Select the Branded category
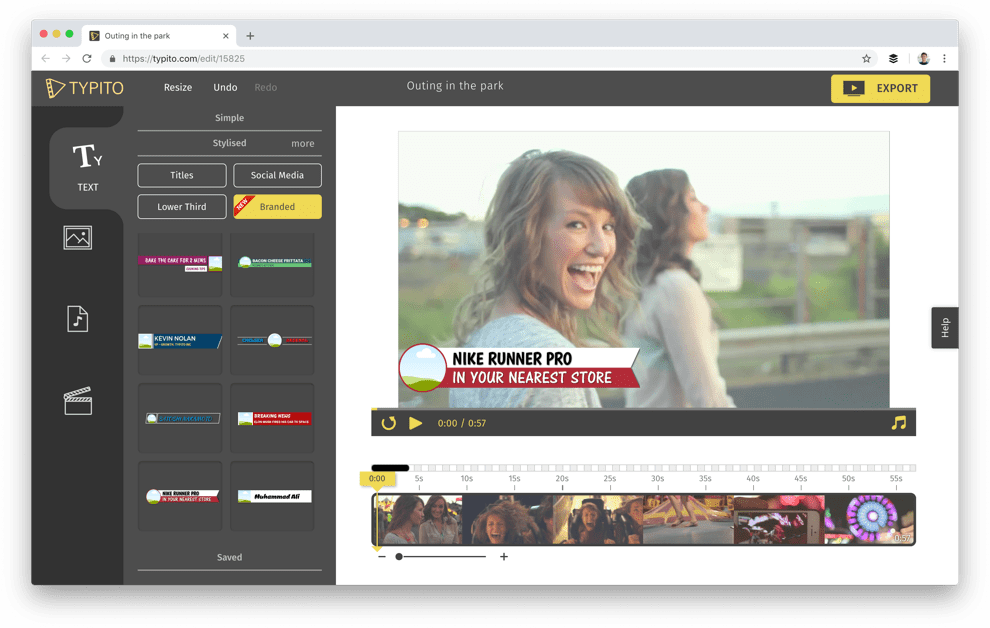The height and width of the screenshot is (628, 990). (277, 207)
